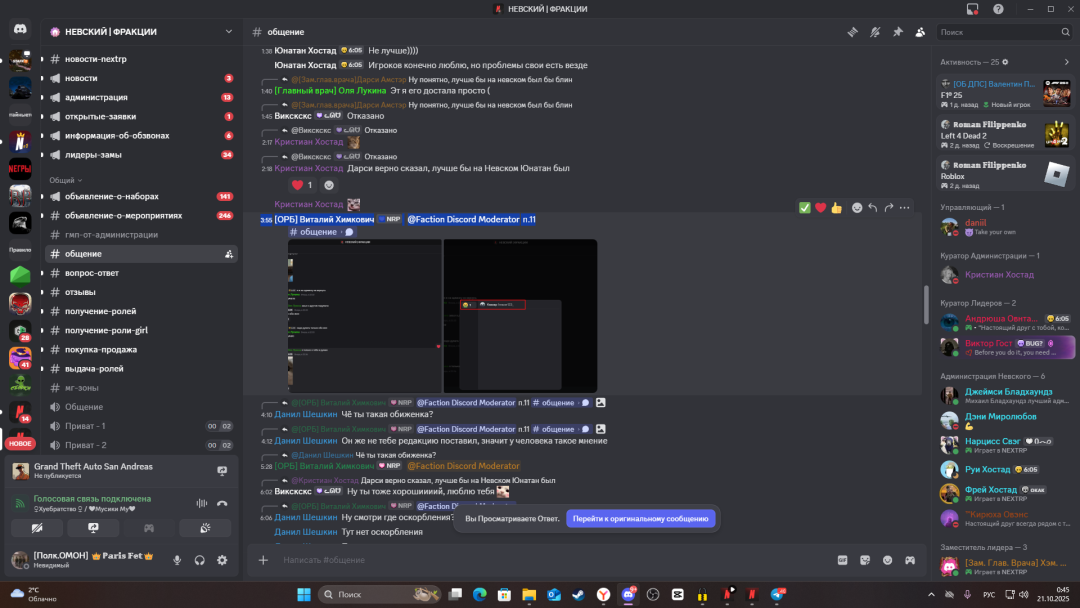
Task: Open the вопрос-ответ channel
Action: click(x=93, y=273)
